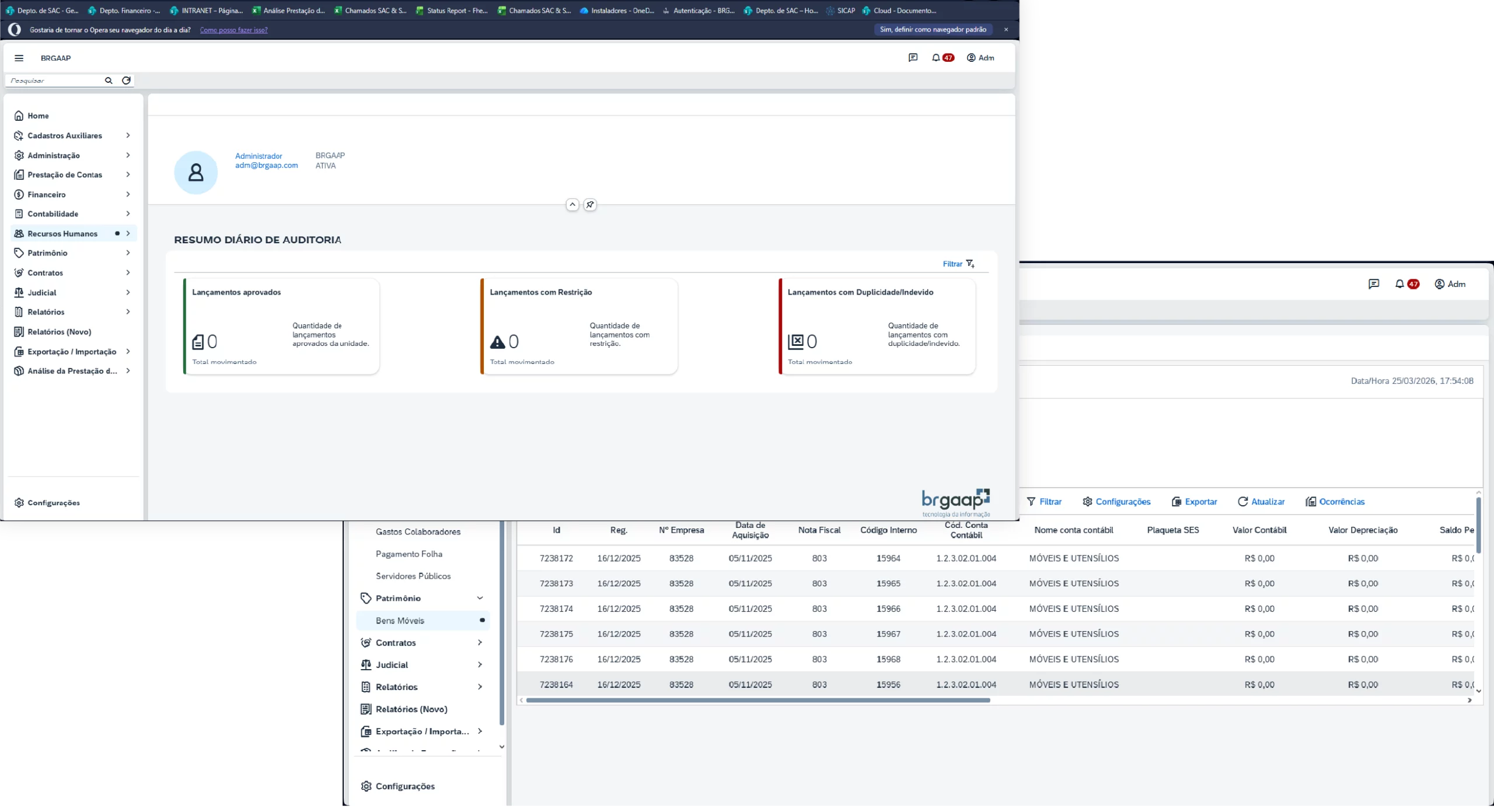Click the refresh icon beside search box
The image size is (1494, 812).
click(x=126, y=80)
